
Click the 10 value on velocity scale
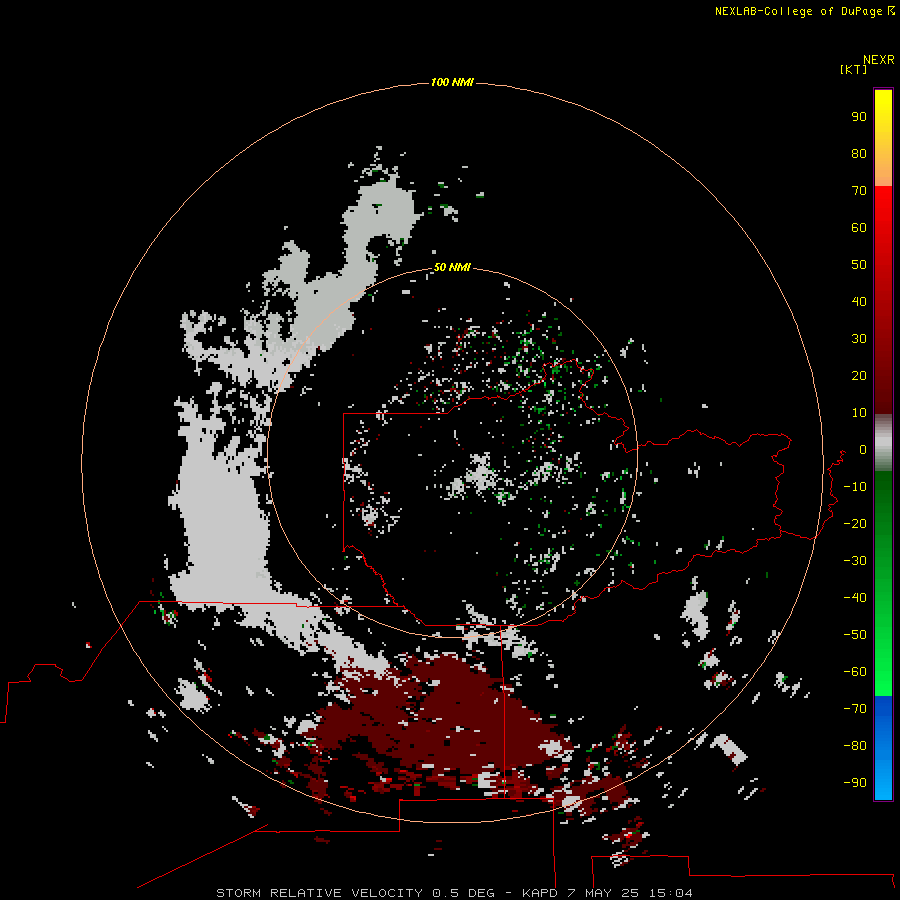[859, 413]
